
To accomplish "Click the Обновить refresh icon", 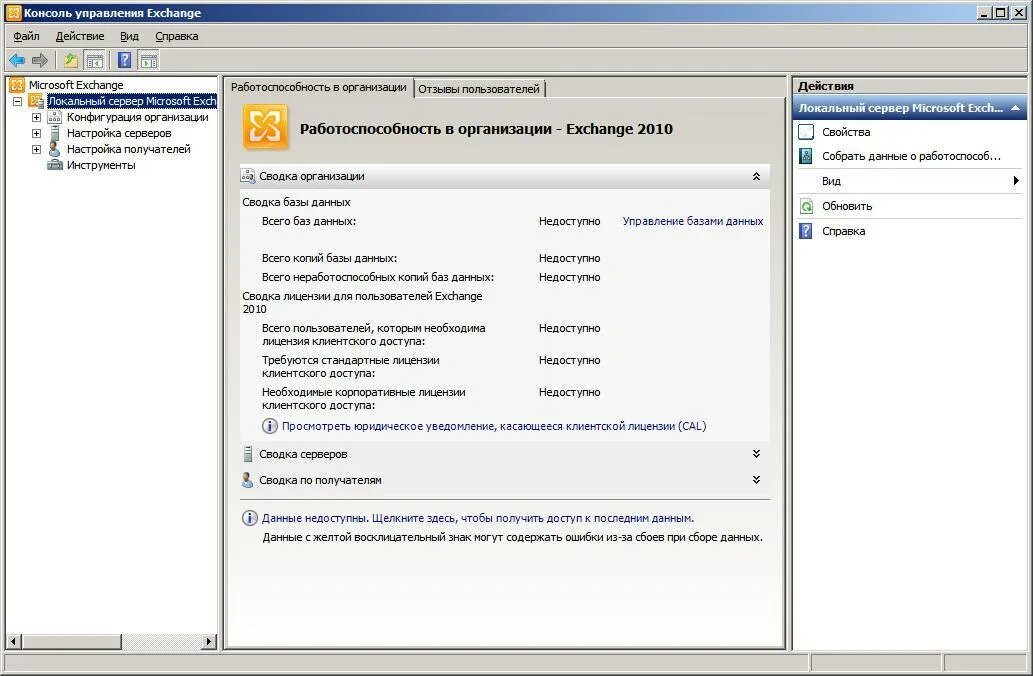I will click(x=806, y=206).
